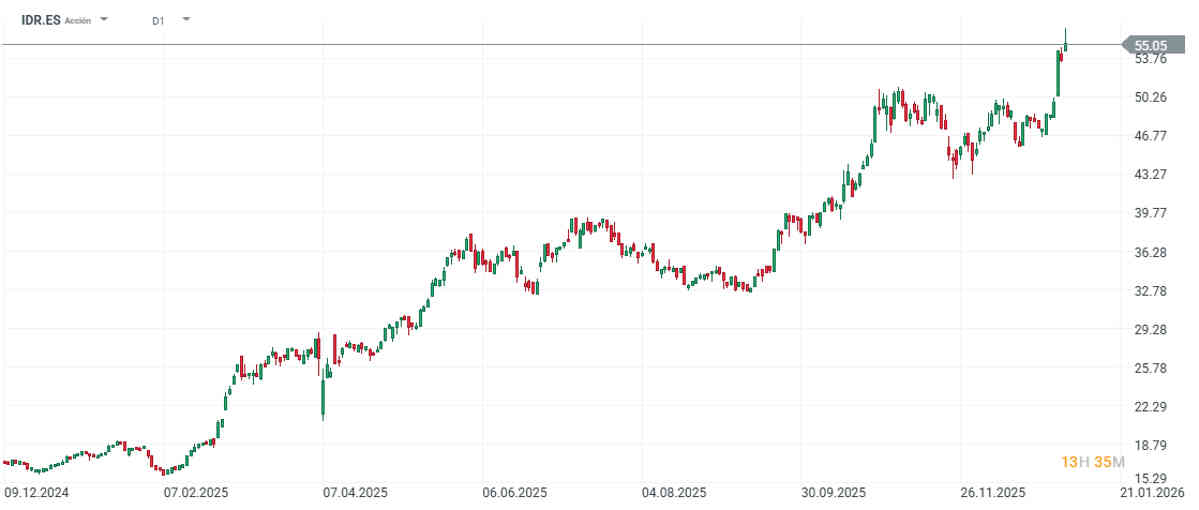Click the 50.26 price axis label

pos(1152,97)
